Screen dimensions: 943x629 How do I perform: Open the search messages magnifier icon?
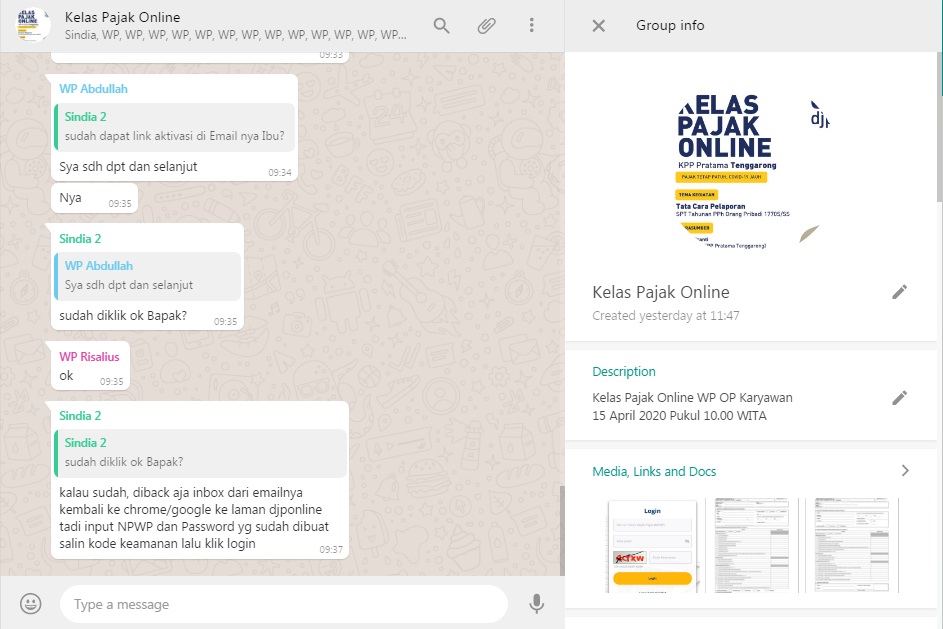tap(442, 26)
